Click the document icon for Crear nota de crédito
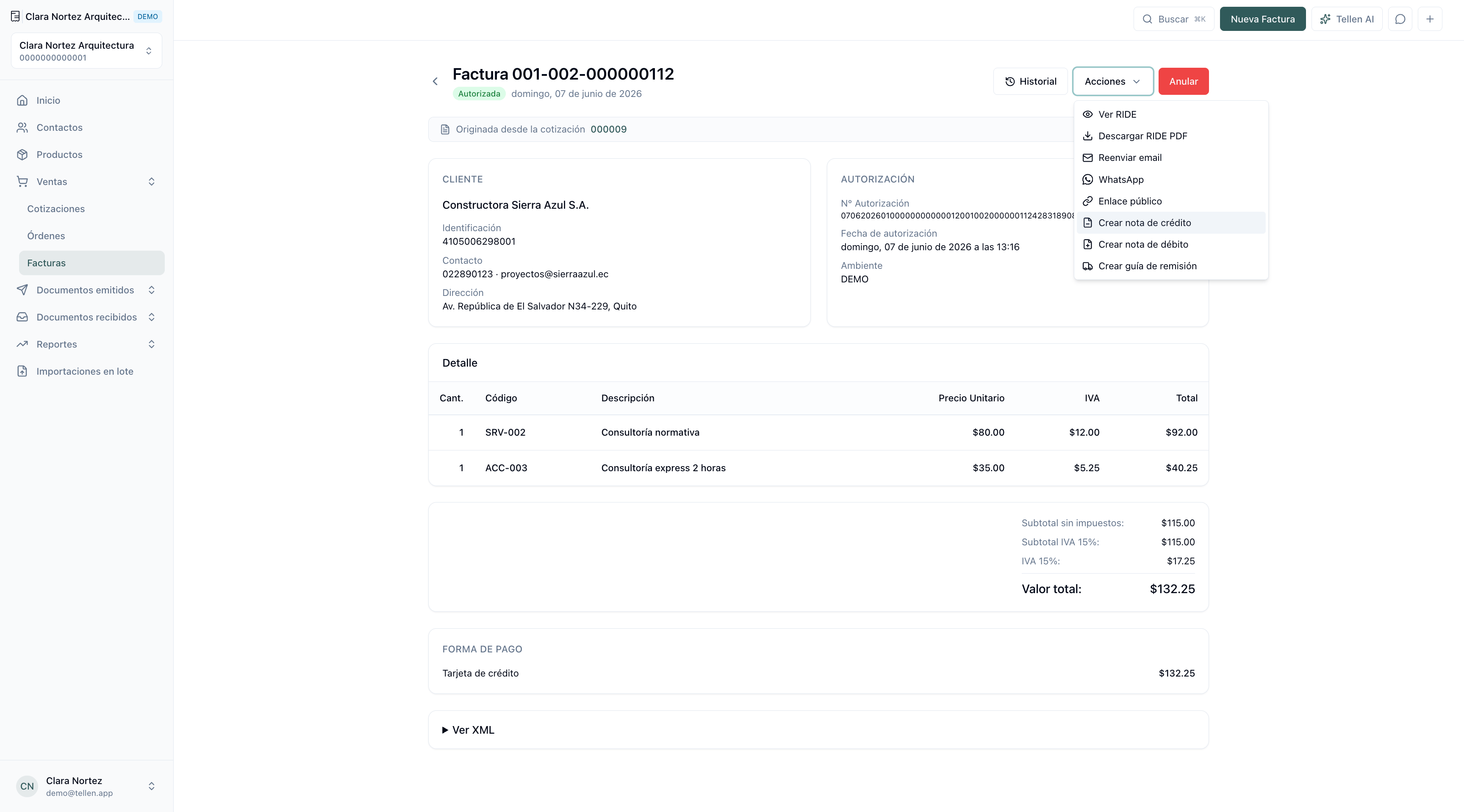 tap(1088, 223)
